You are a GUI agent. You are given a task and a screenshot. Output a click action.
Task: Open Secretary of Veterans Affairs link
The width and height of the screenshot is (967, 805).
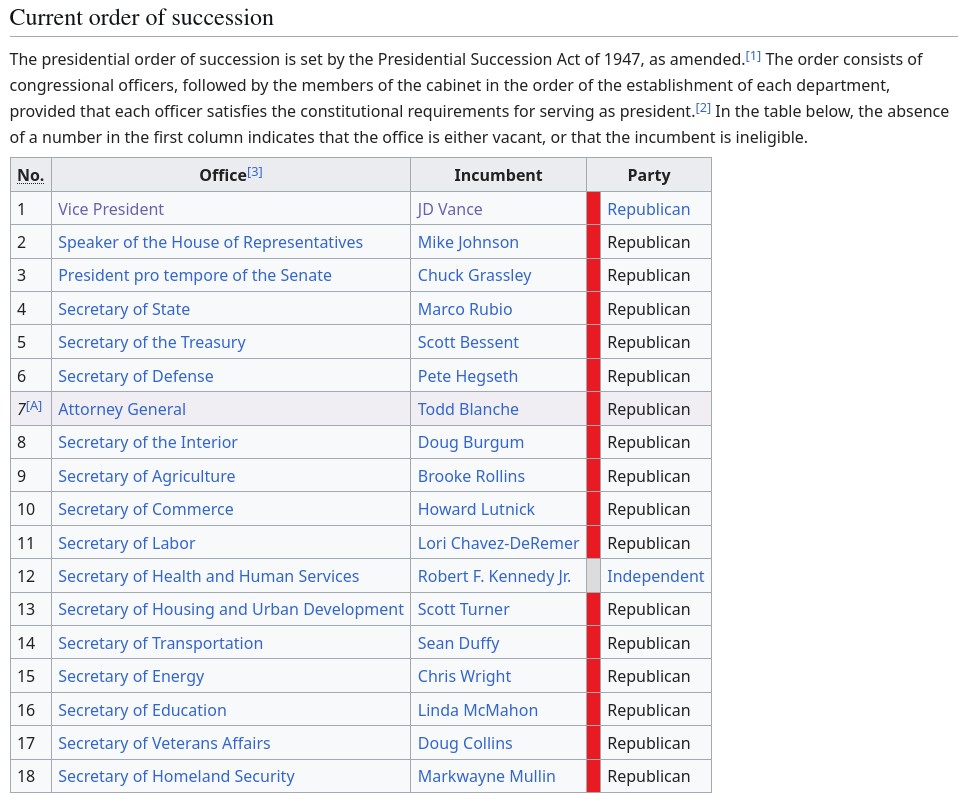[x=165, y=743]
